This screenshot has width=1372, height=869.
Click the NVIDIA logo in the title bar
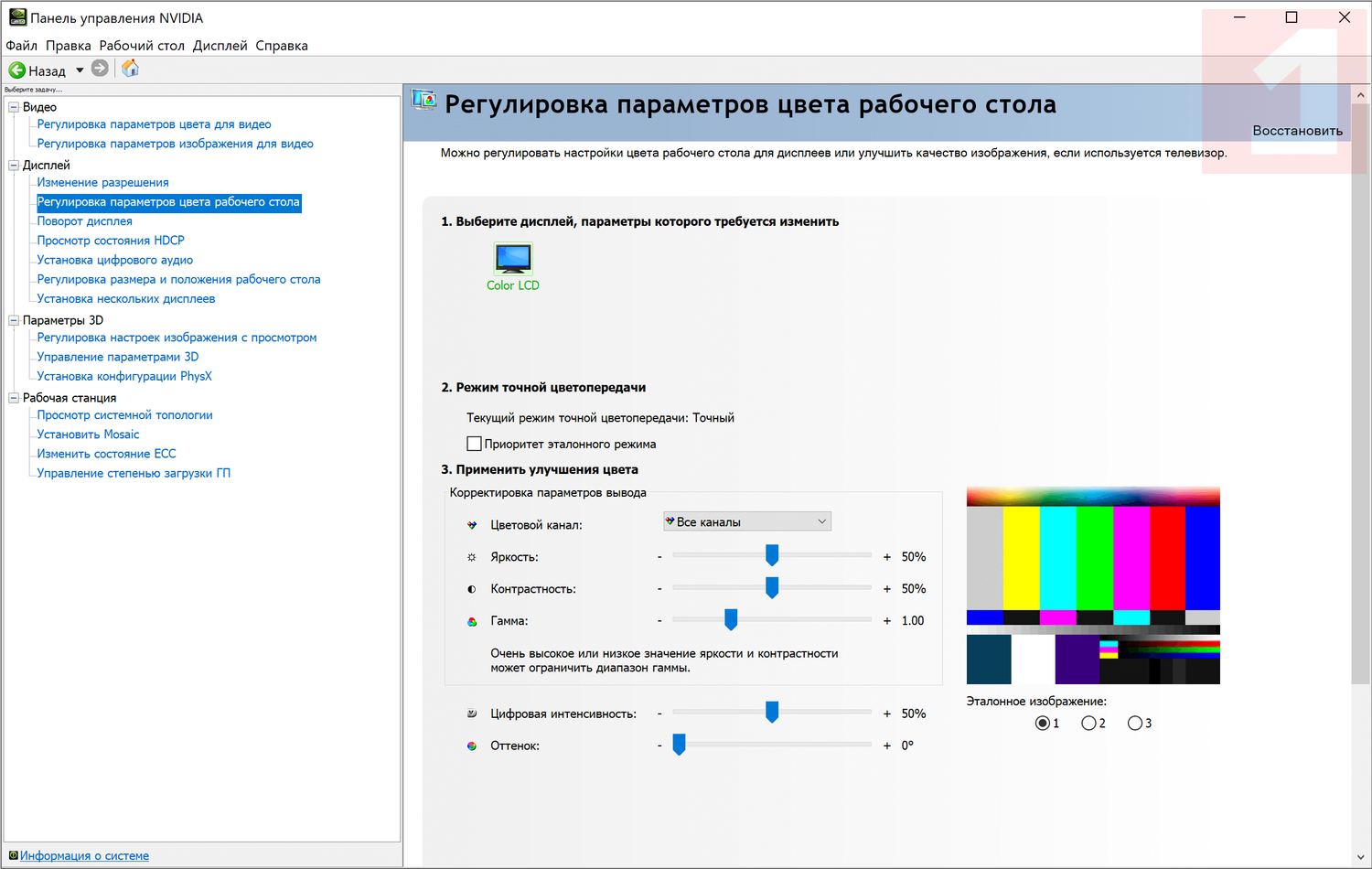tap(17, 17)
